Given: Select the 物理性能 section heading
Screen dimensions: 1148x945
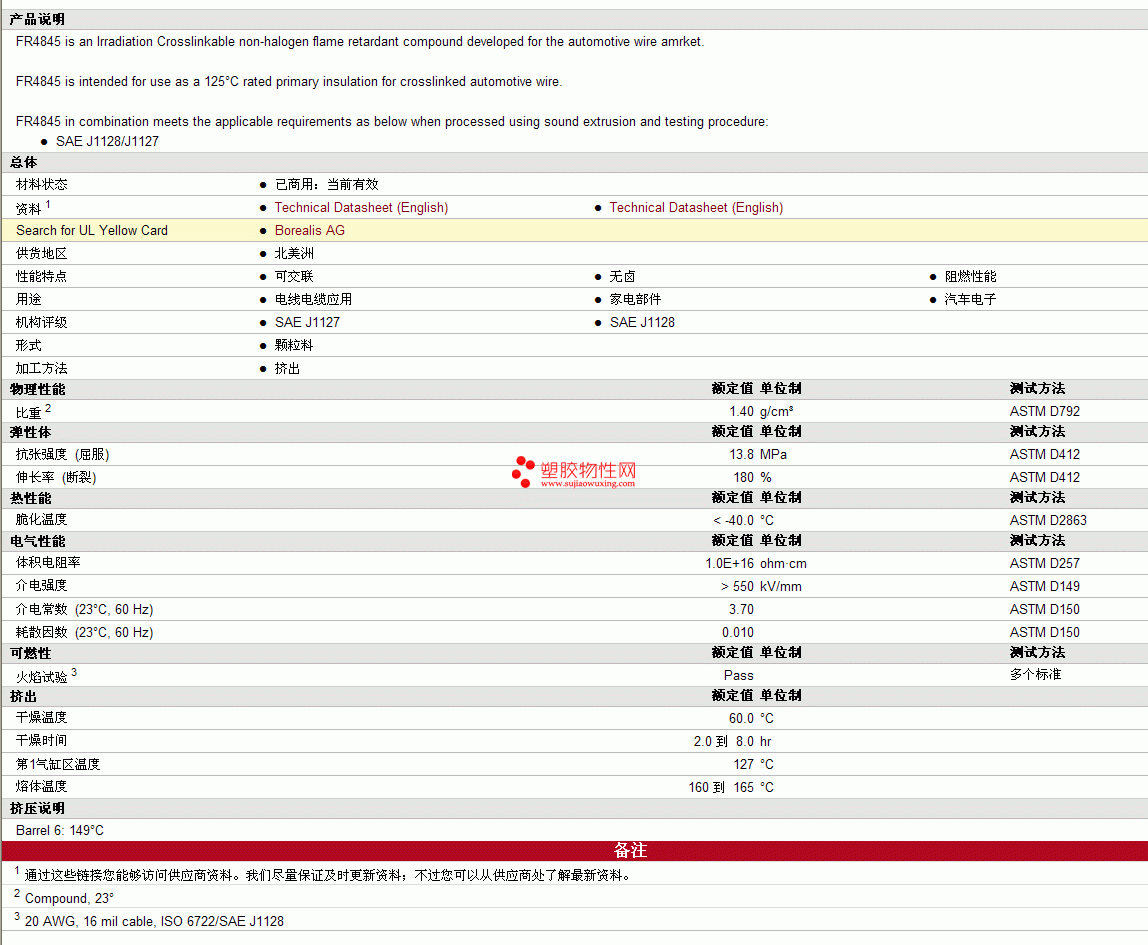Looking at the screenshot, I should point(37,389).
